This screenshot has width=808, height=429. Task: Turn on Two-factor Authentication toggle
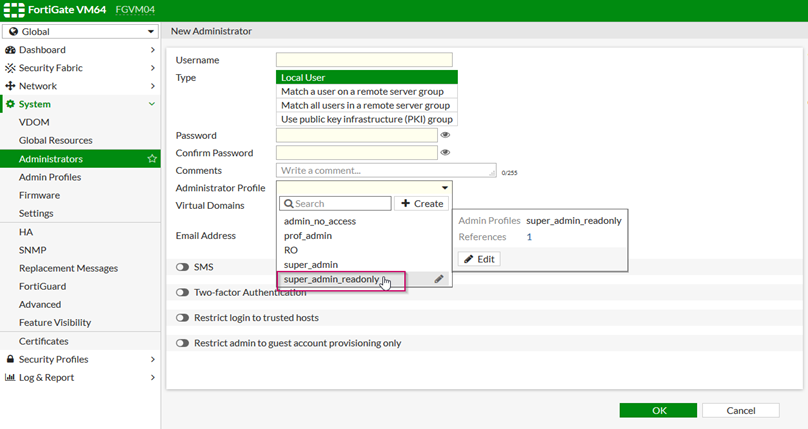coord(183,293)
